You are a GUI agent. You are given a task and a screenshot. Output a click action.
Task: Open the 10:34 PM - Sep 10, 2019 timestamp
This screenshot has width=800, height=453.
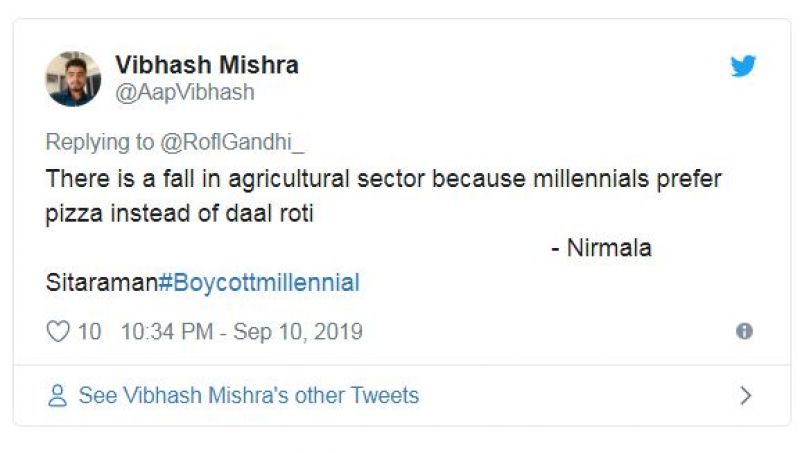[x=242, y=332]
